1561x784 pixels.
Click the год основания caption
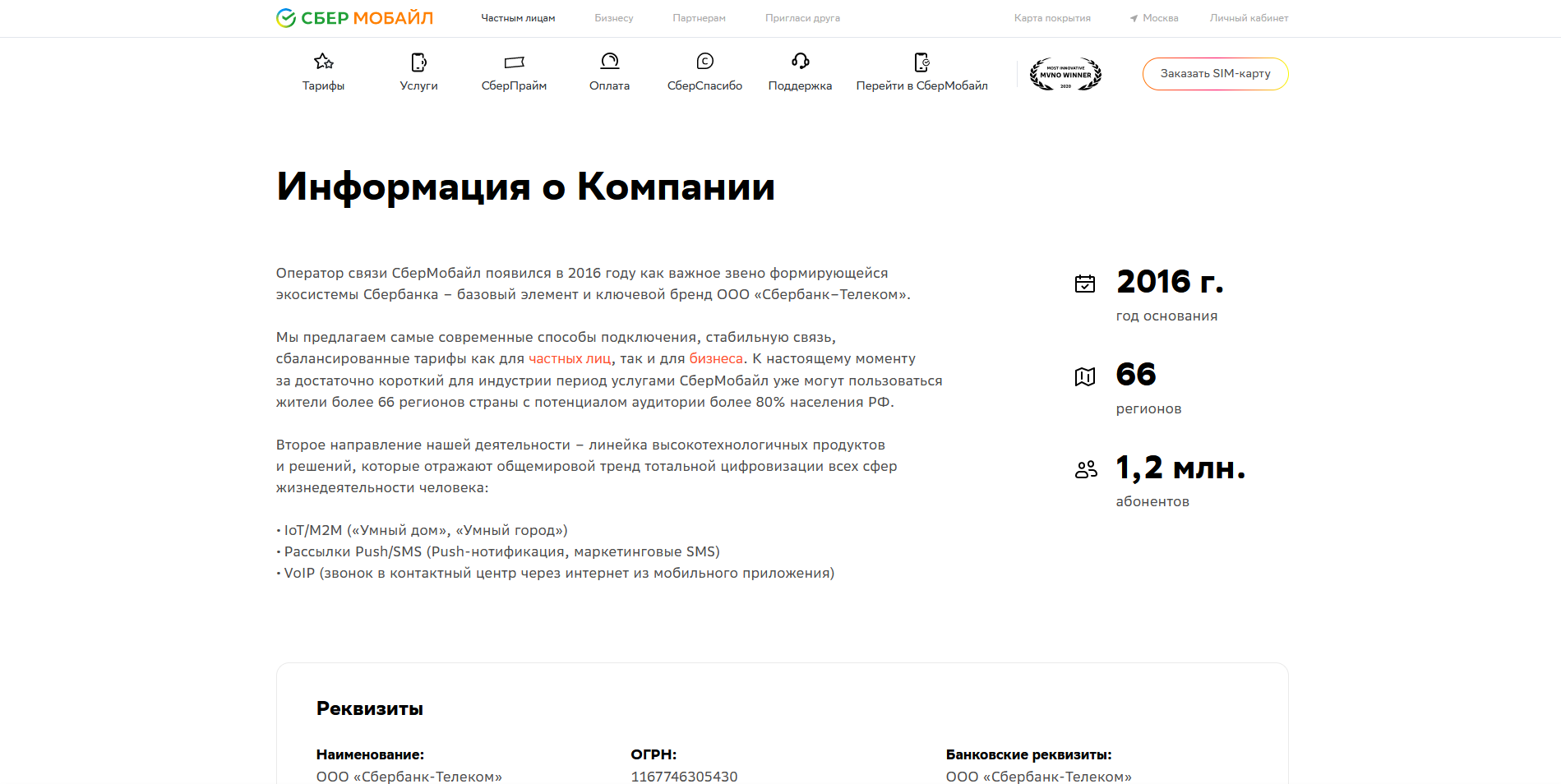(x=1166, y=316)
